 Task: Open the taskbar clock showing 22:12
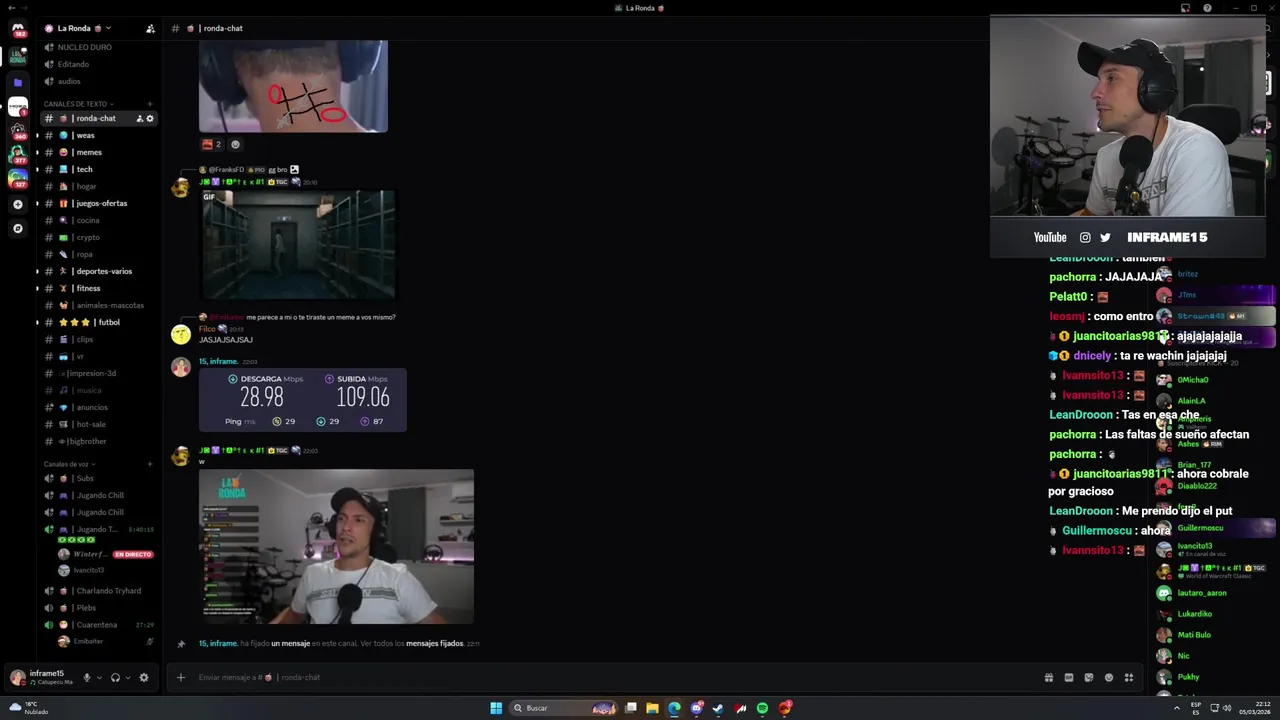1255,708
